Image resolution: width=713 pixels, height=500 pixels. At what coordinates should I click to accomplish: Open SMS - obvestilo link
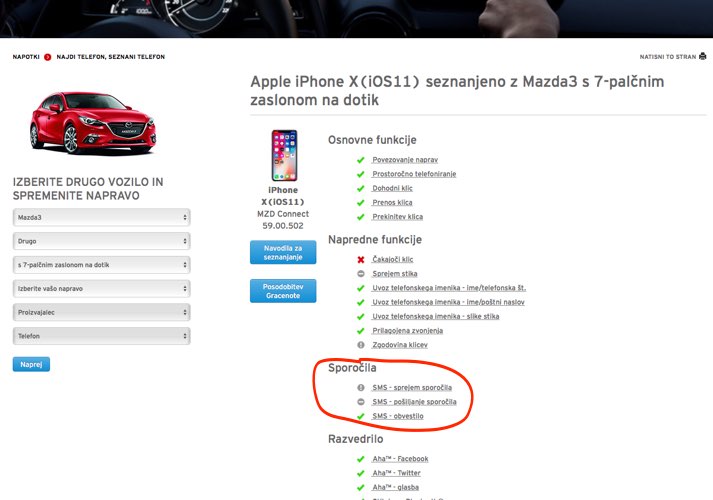pyautogui.click(x=398, y=416)
